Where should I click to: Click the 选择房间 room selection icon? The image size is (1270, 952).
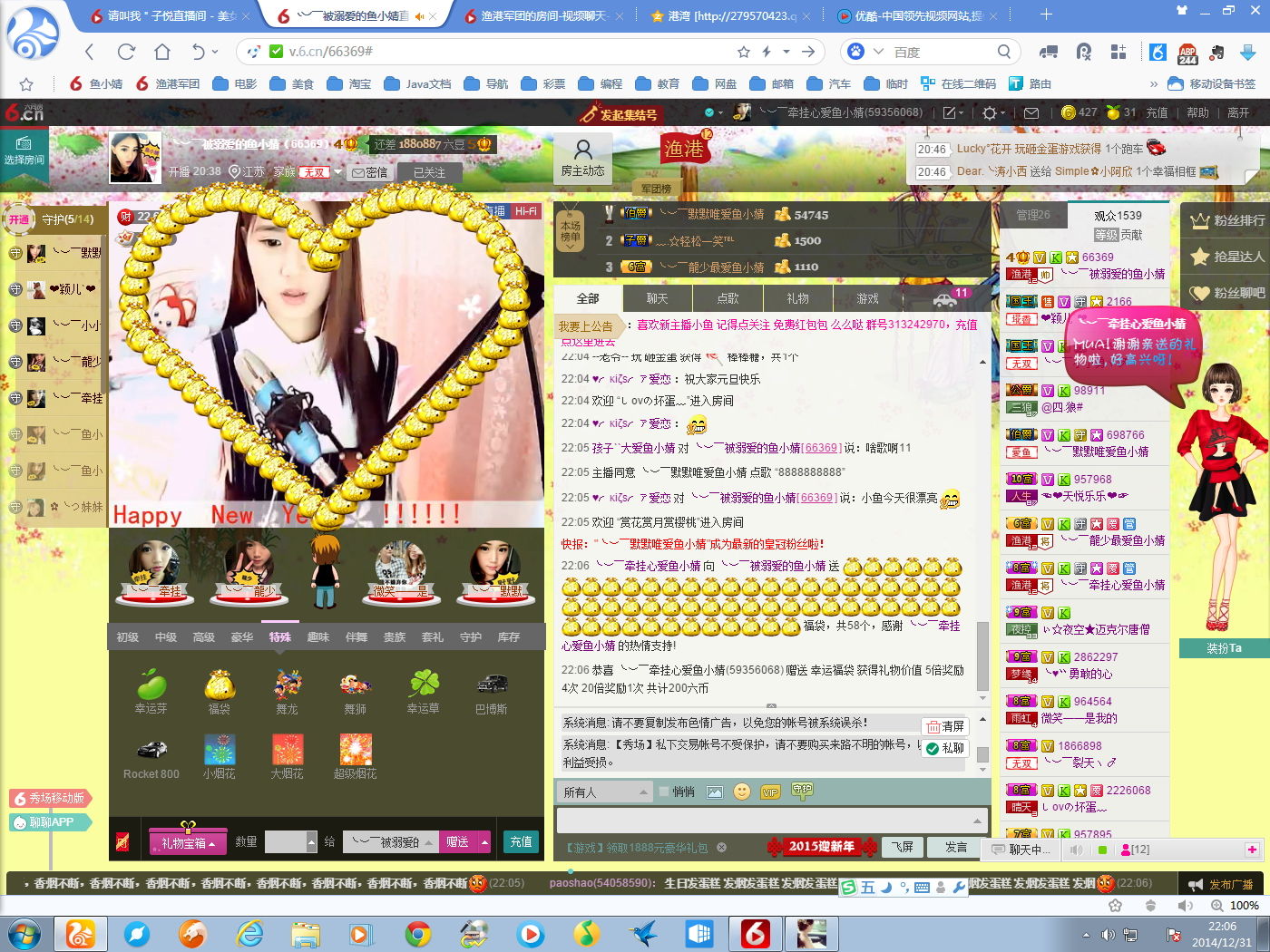pyautogui.click(x=24, y=151)
